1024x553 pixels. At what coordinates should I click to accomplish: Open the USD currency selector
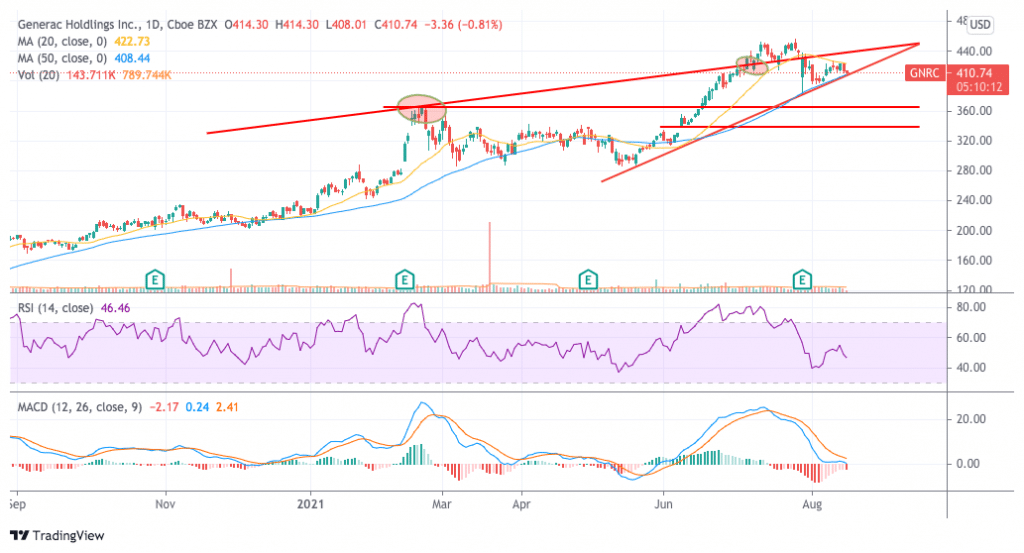coord(980,25)
